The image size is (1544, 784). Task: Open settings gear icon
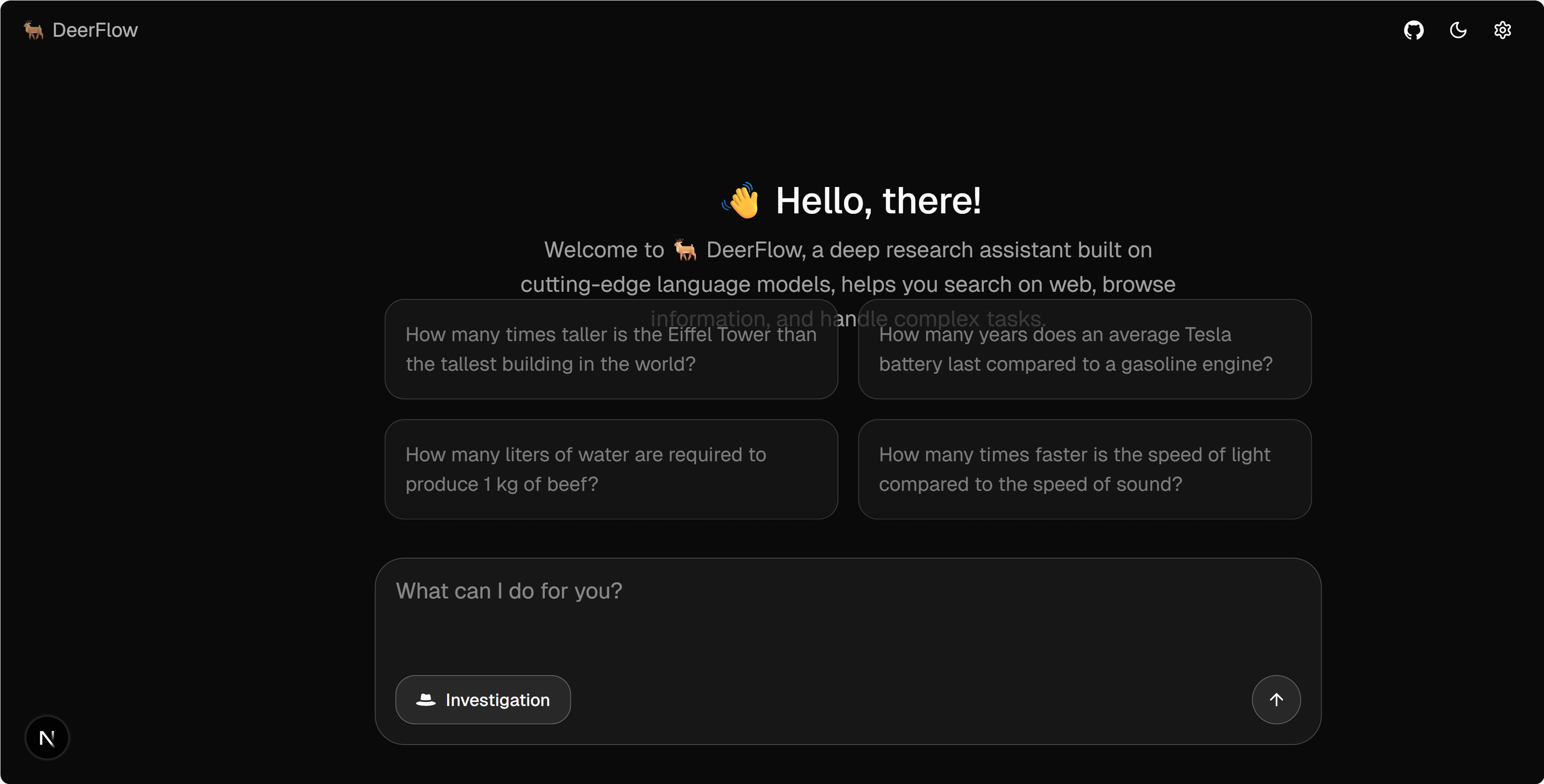[x=1502, y=30]
